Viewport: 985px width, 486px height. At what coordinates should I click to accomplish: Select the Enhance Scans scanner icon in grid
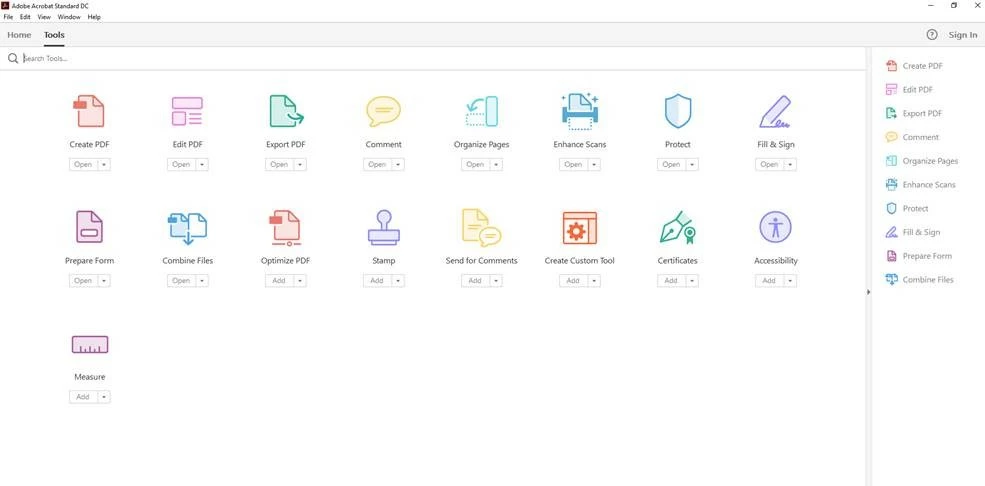coord(579,111)
